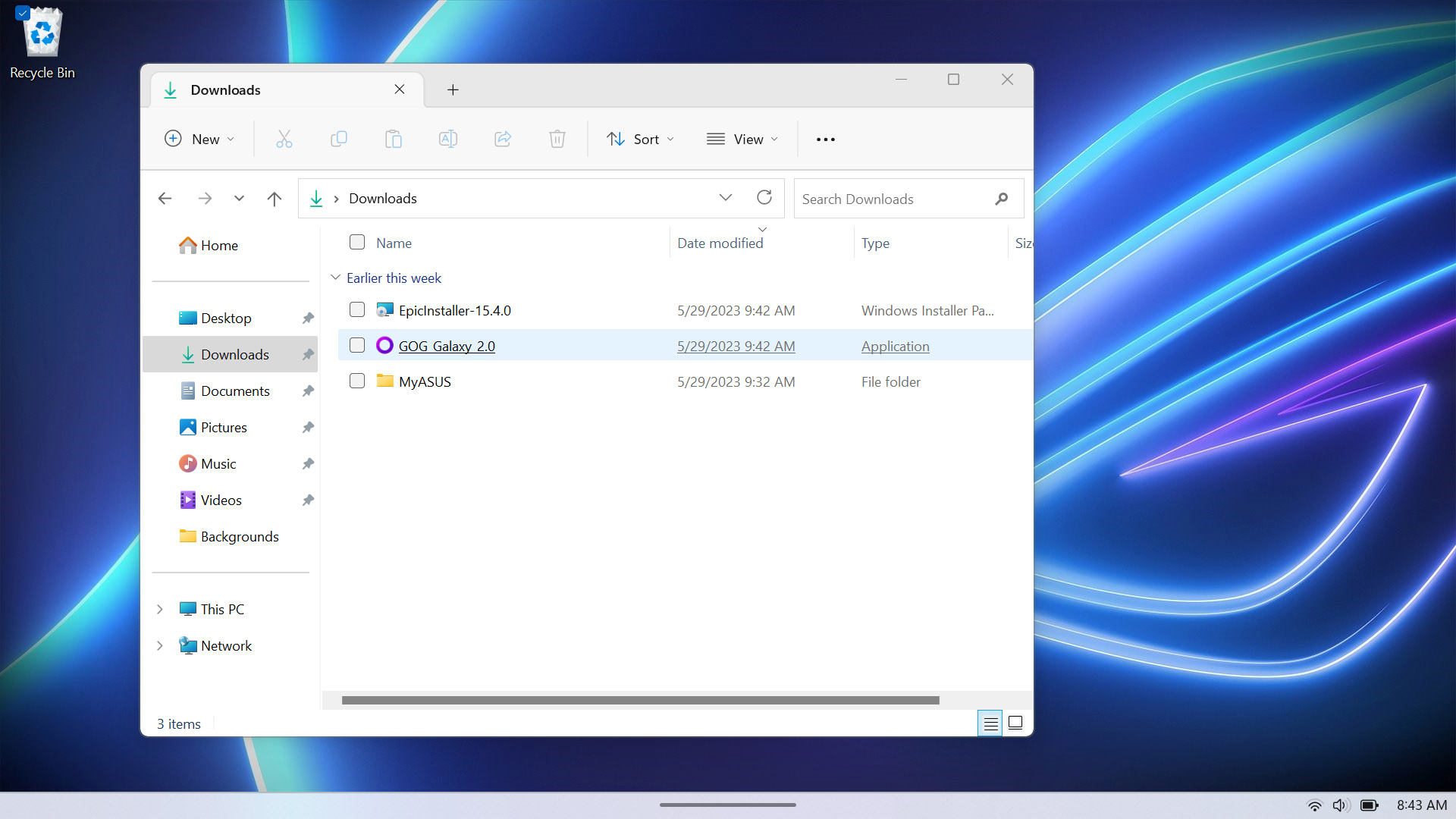Image resolution: width=1456 pixels, height=819 pixels.
Task: Click the Delete icon in toolbar
Action: tap(557, 139)
